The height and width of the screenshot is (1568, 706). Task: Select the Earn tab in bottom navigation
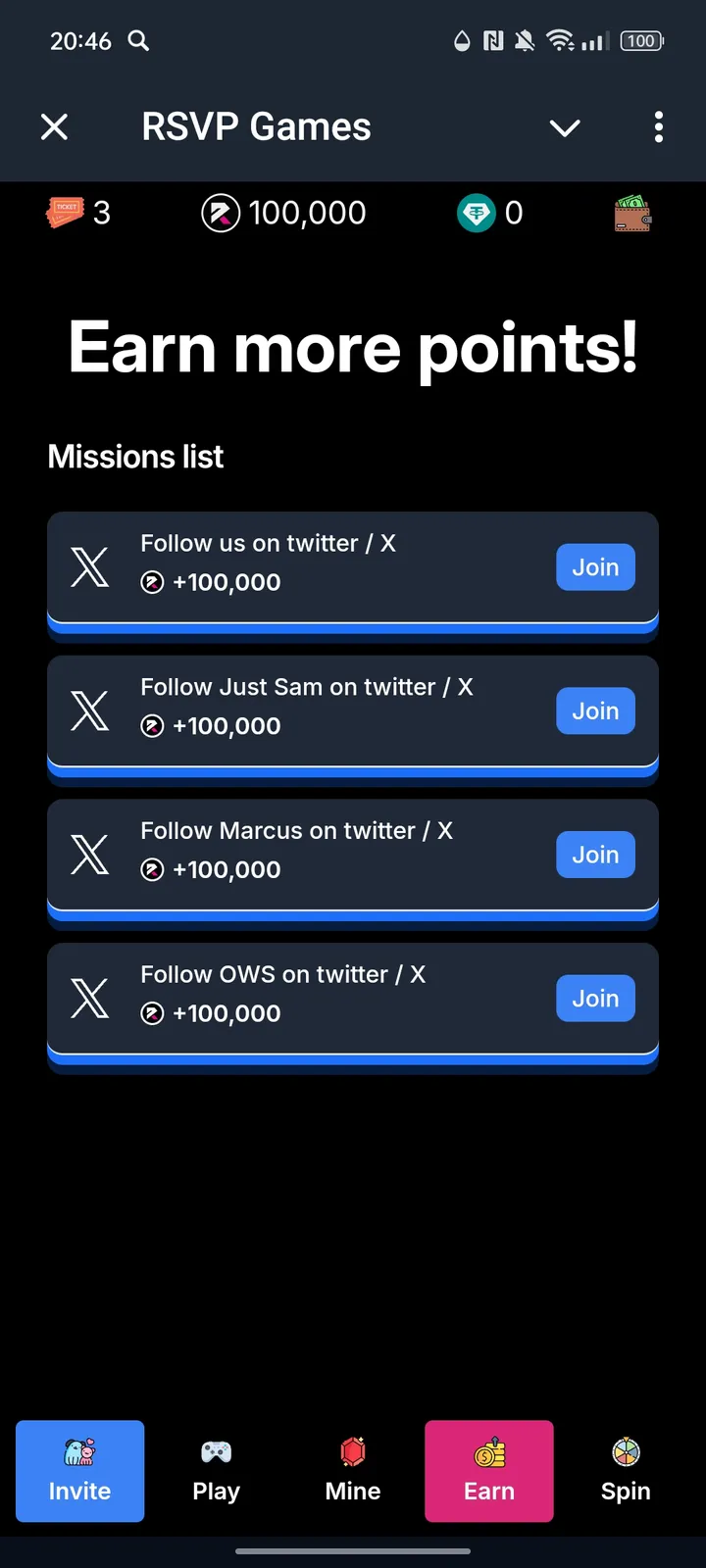tap(489, 1471)
